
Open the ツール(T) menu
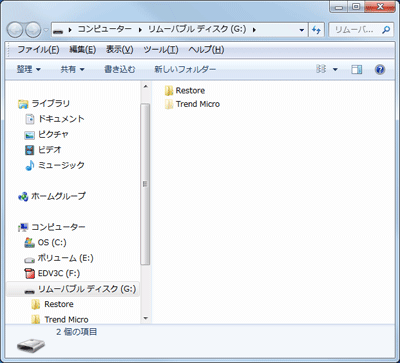[x=161, y=50]
